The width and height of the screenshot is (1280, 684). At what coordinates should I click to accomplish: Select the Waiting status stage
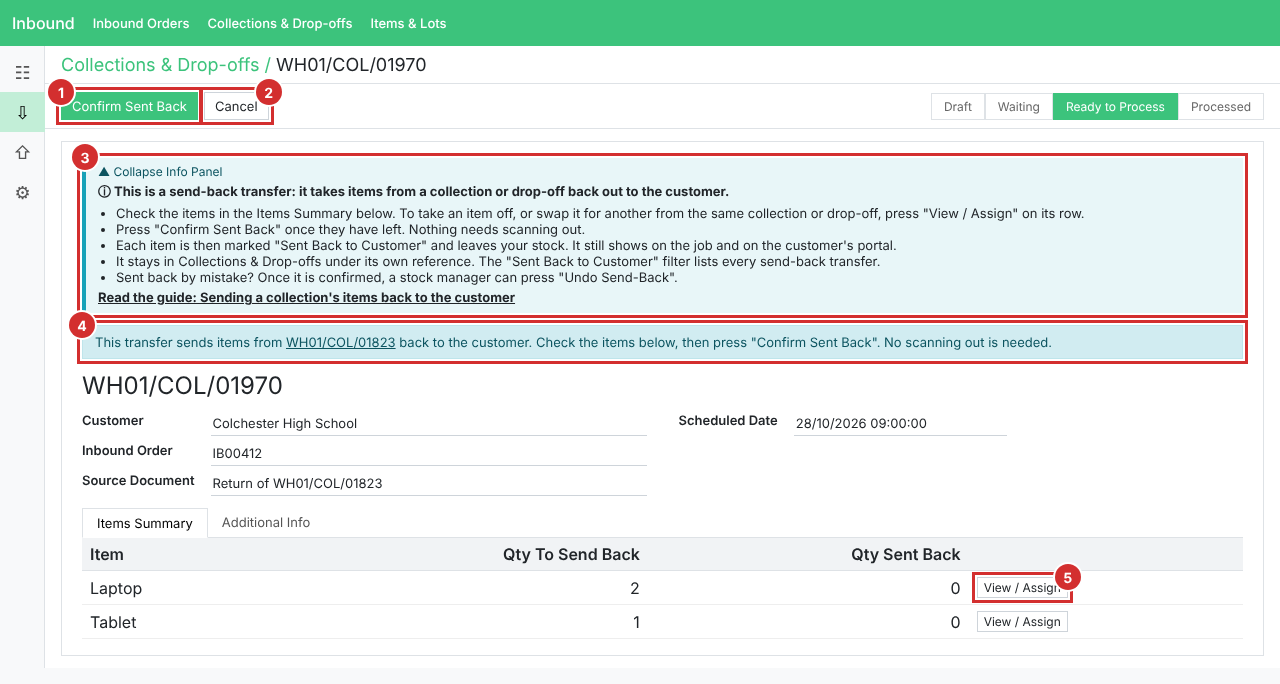pyautogui.click(x=1018, y=106)
